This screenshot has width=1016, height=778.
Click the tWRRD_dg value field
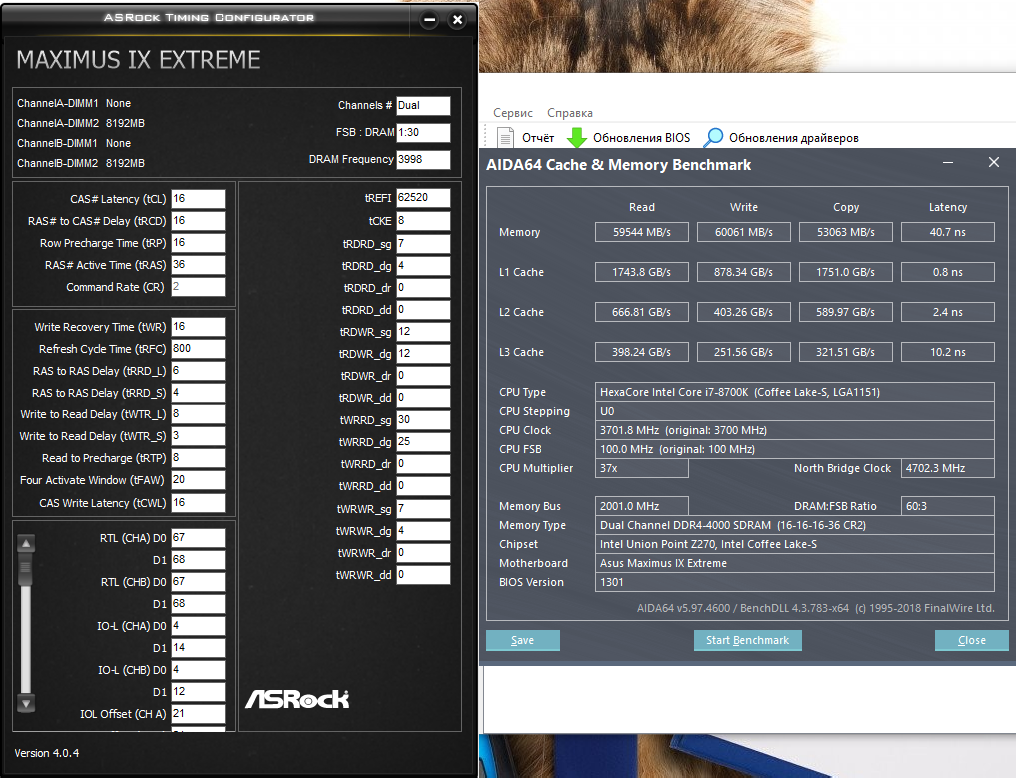pos(423,442)
